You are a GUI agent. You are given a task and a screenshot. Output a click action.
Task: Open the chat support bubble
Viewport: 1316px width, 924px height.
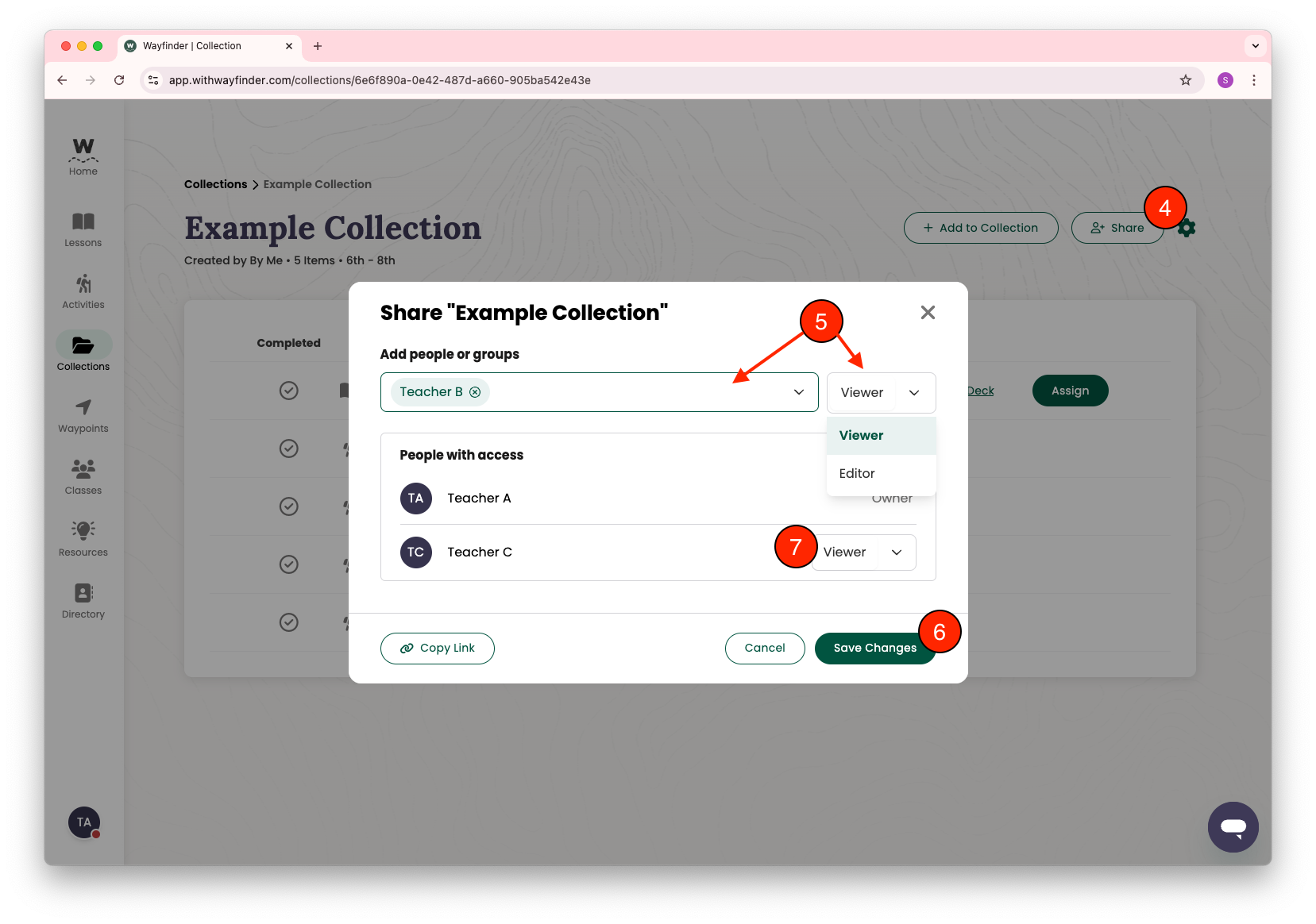click(x=1233, y=827)
